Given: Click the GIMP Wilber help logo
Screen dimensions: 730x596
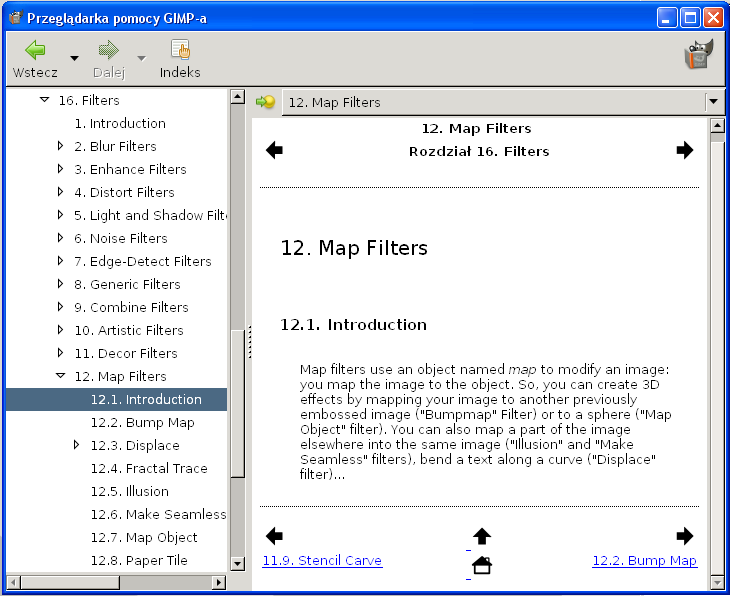Looking at the screenshot, I should pyautogui.click(x=698, y=54).
